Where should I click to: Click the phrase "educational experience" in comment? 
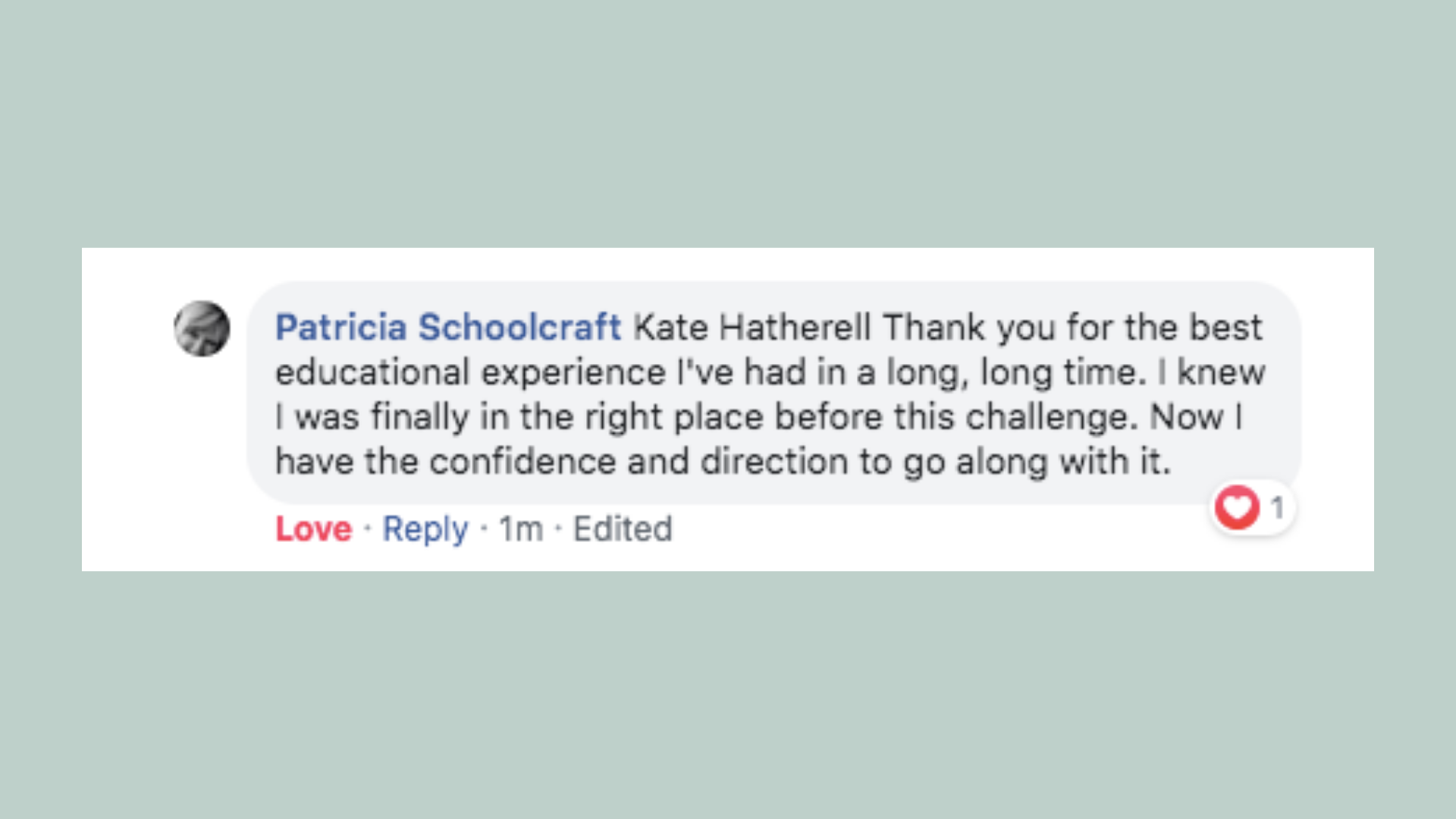pyautogui.click(x=470, y=372)
